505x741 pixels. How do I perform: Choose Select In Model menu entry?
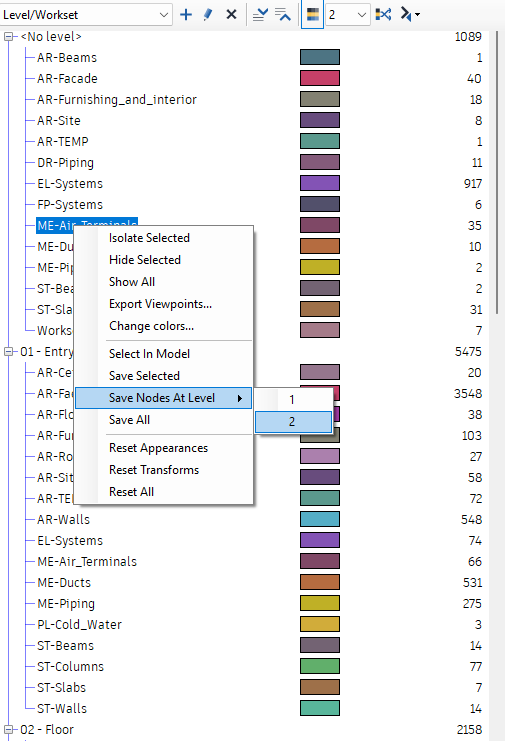(x=149, y=354)
